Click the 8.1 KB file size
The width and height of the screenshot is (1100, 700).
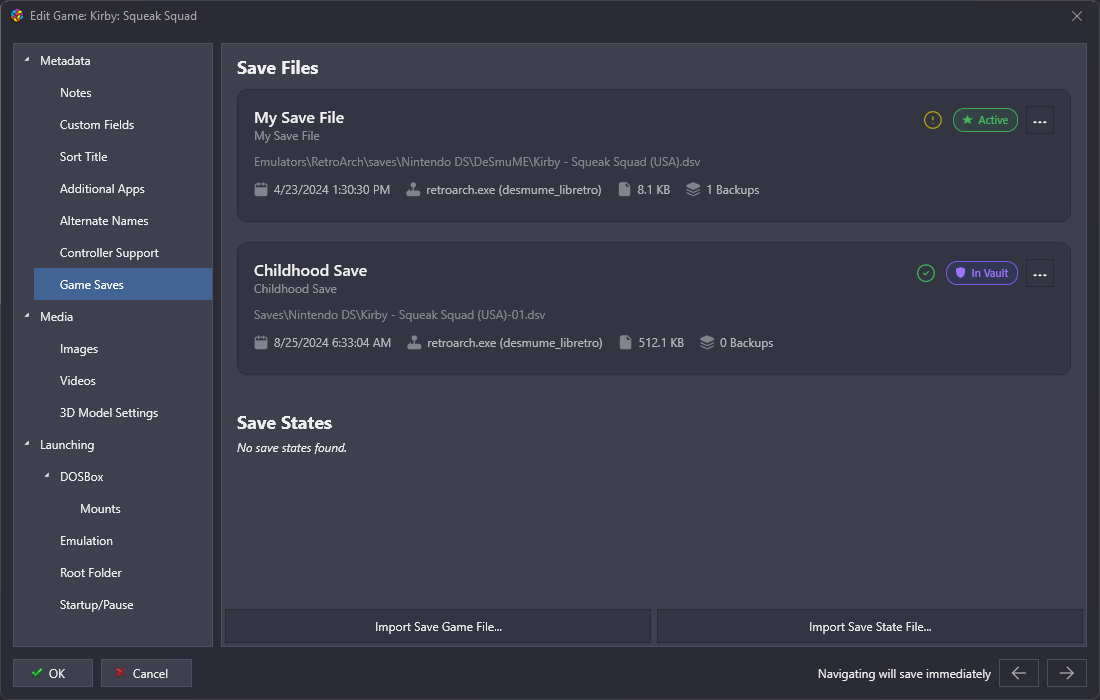pos(653,190)
